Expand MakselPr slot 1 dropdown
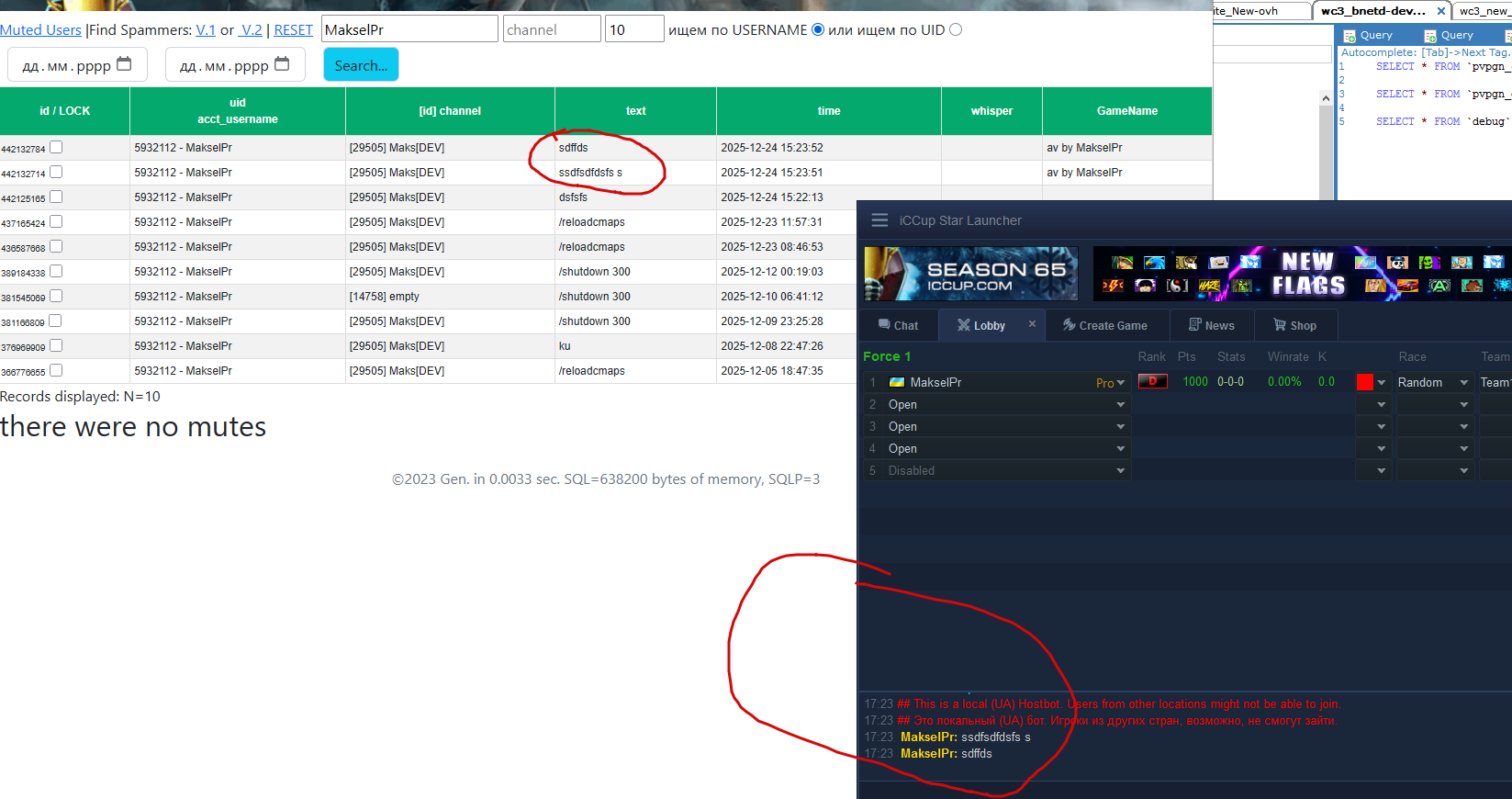1512x799 pixels. click(x=1121, y=383)
